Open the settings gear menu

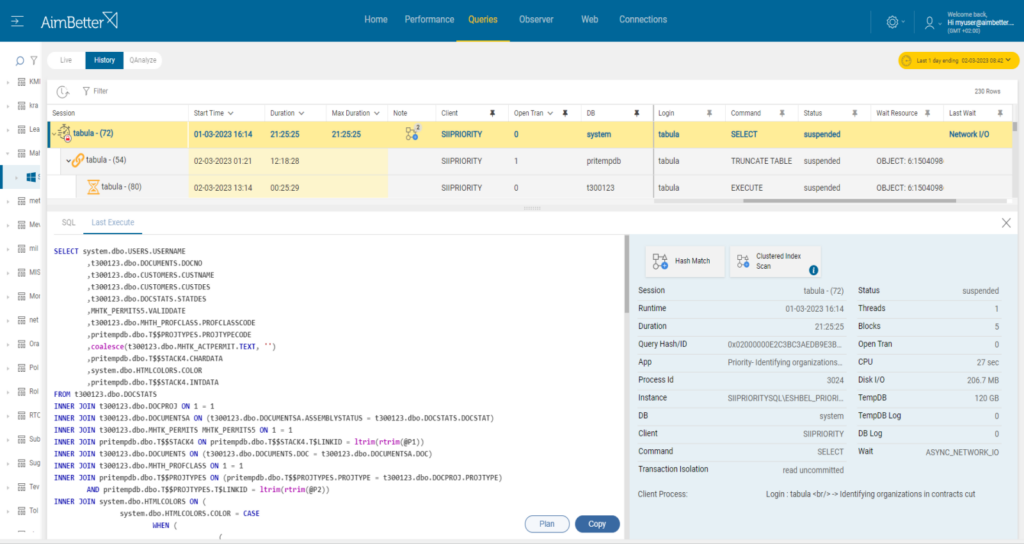tap(892, 22)
